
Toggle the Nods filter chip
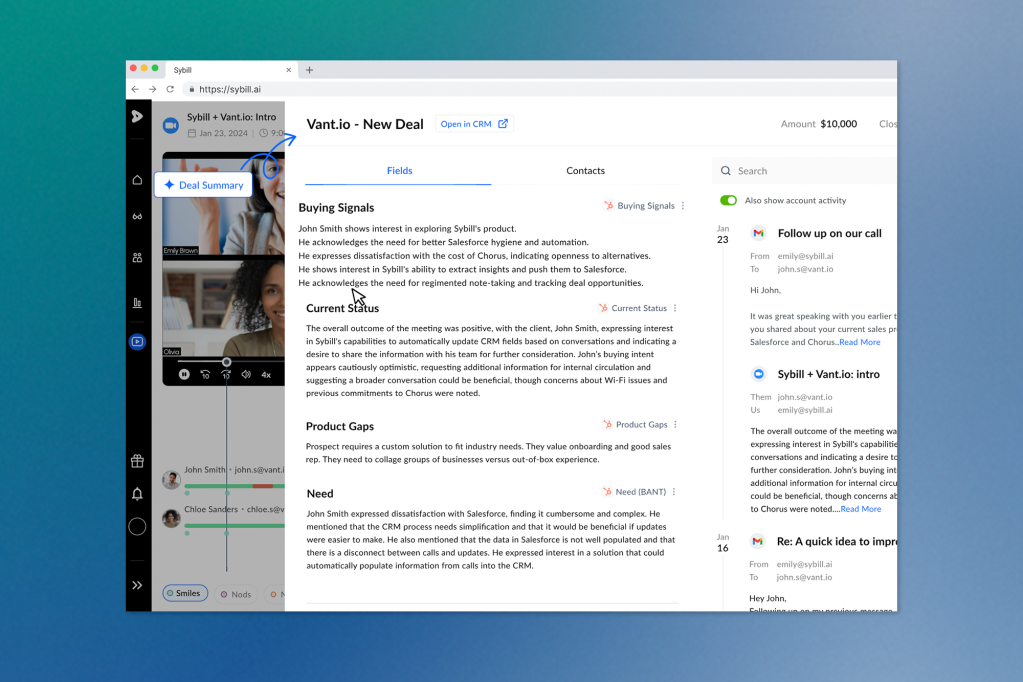tap(236, 594)
